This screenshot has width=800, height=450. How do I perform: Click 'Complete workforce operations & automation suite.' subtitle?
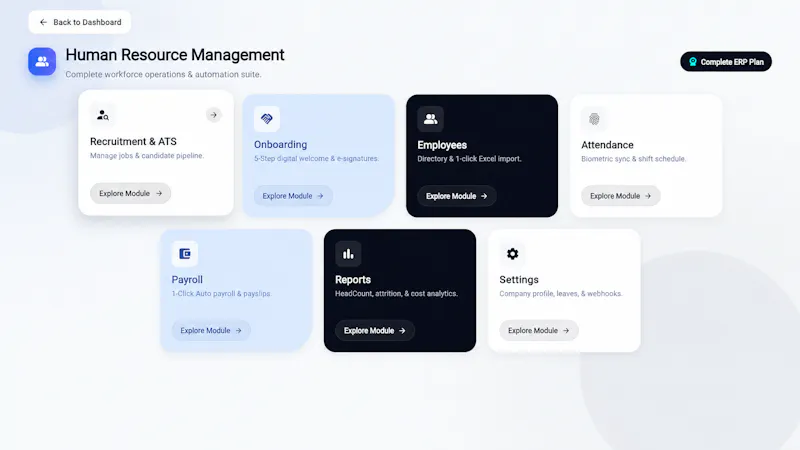(163, 74)
